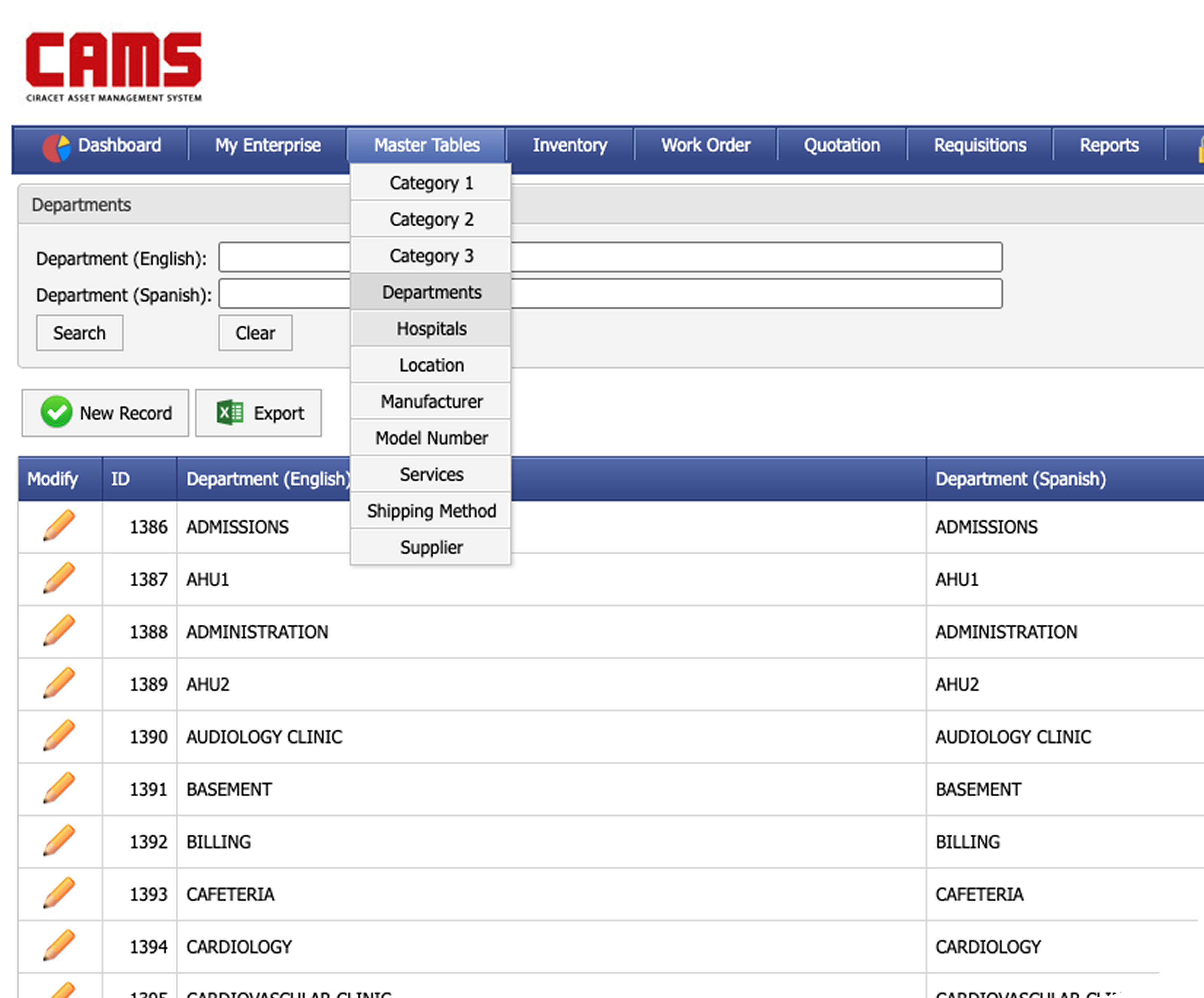This screenshot has width=1204, height=998.
Task: Click the pencil icon for ADMISSIONS row
Action: click(59, 525)
